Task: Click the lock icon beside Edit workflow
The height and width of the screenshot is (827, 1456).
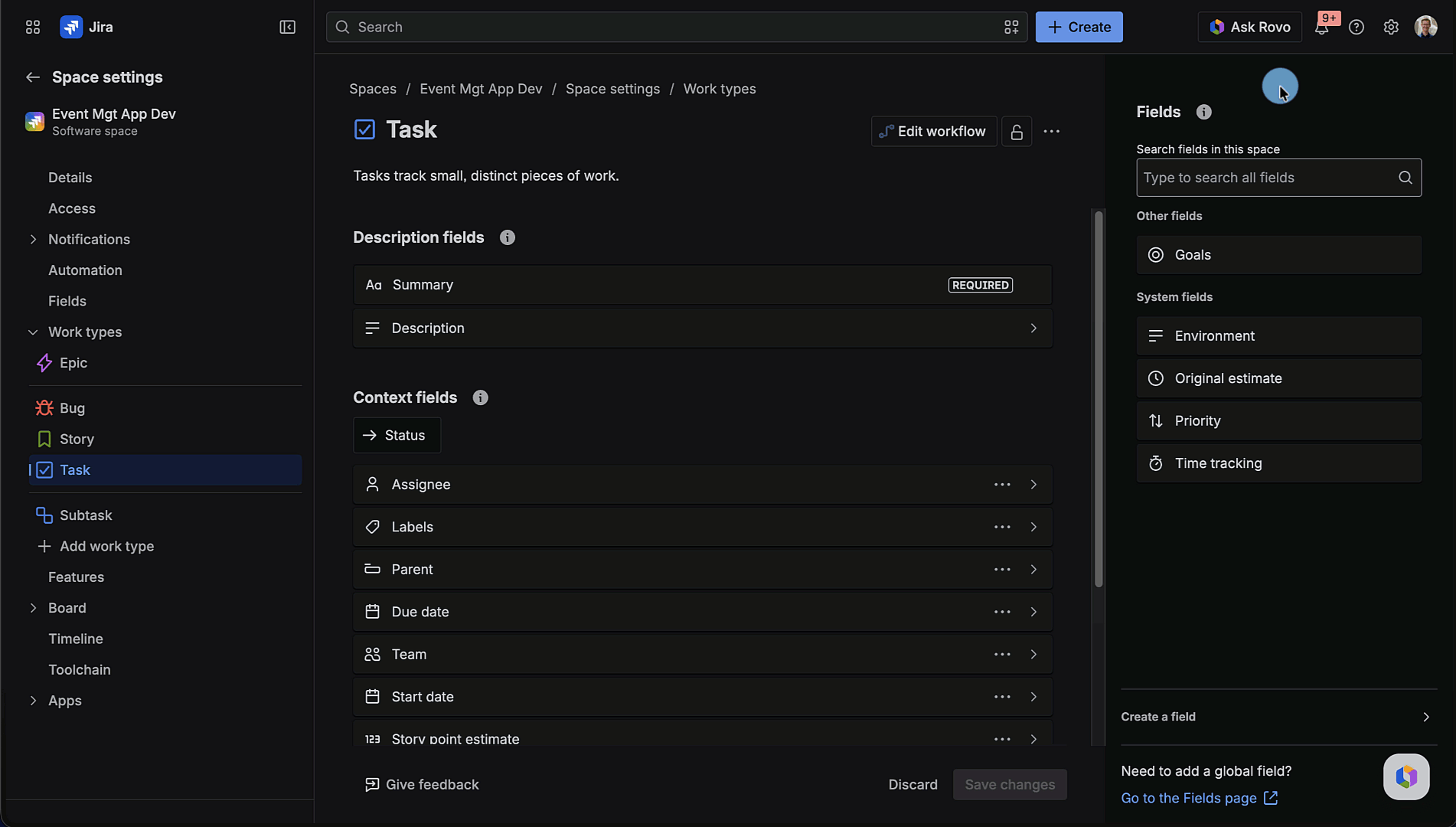Action: coord(1017,132)
